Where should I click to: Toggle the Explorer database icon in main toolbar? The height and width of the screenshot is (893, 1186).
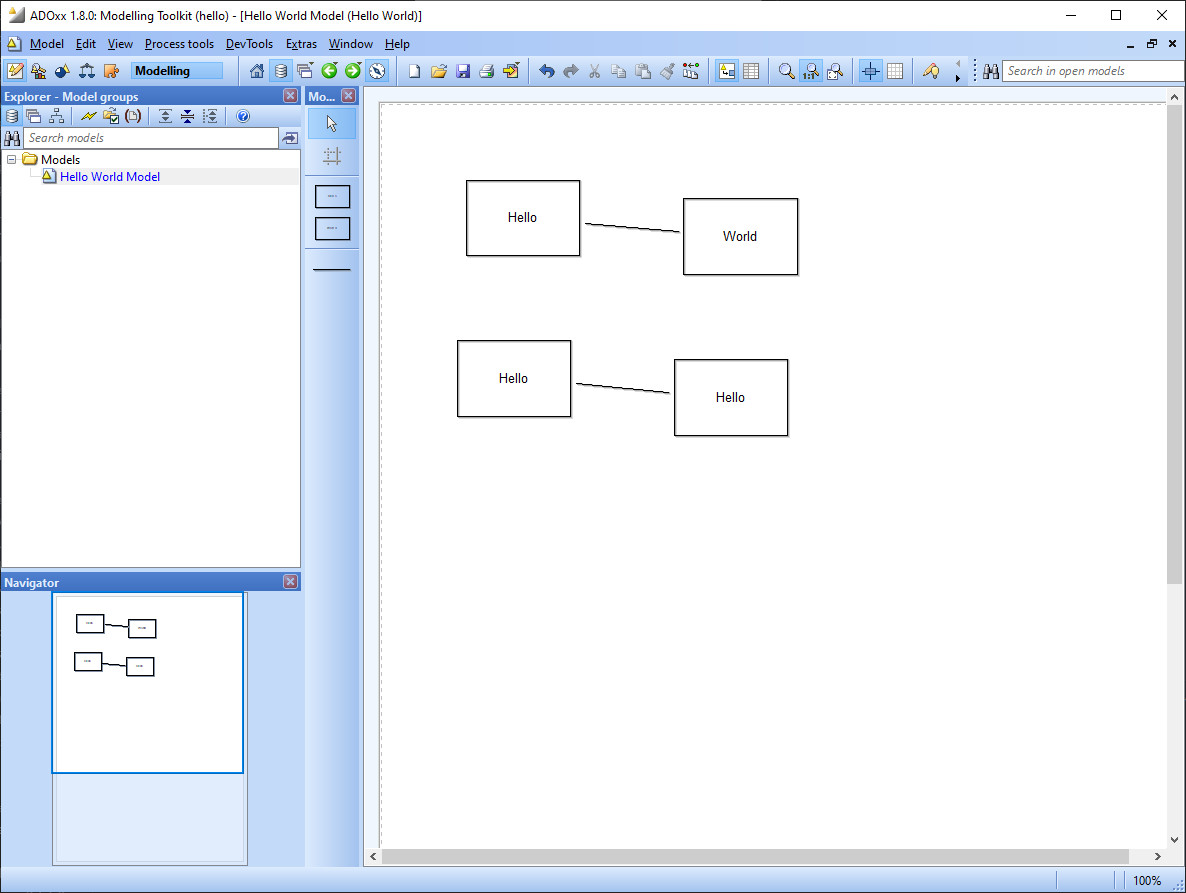(281, 71)
